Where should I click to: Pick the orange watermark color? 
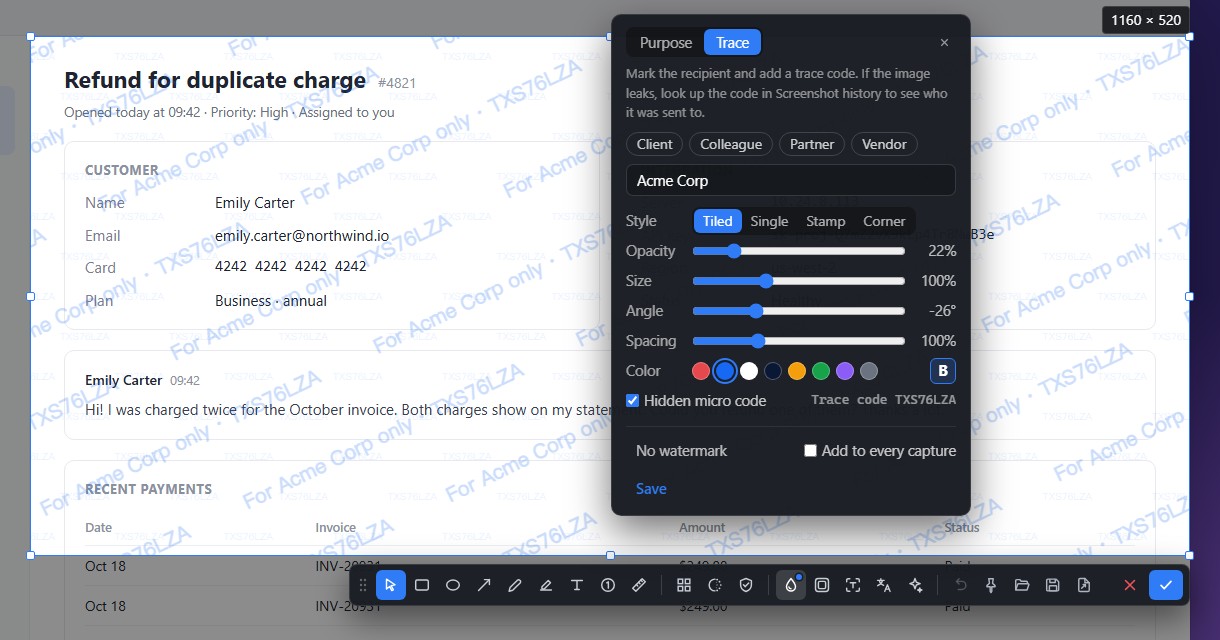pos(797,371)
